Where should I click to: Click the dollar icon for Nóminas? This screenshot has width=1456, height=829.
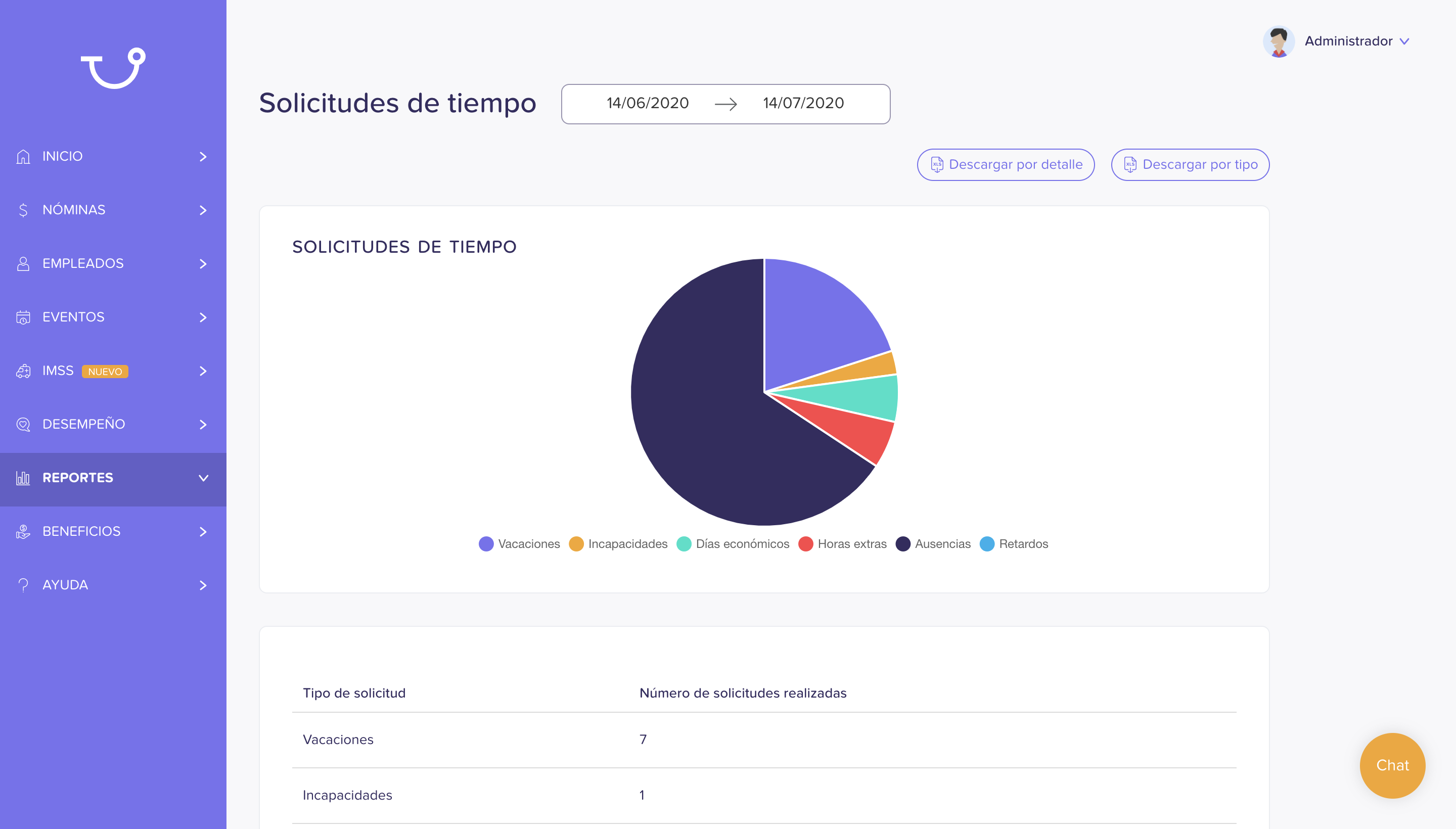coord(23,210)
